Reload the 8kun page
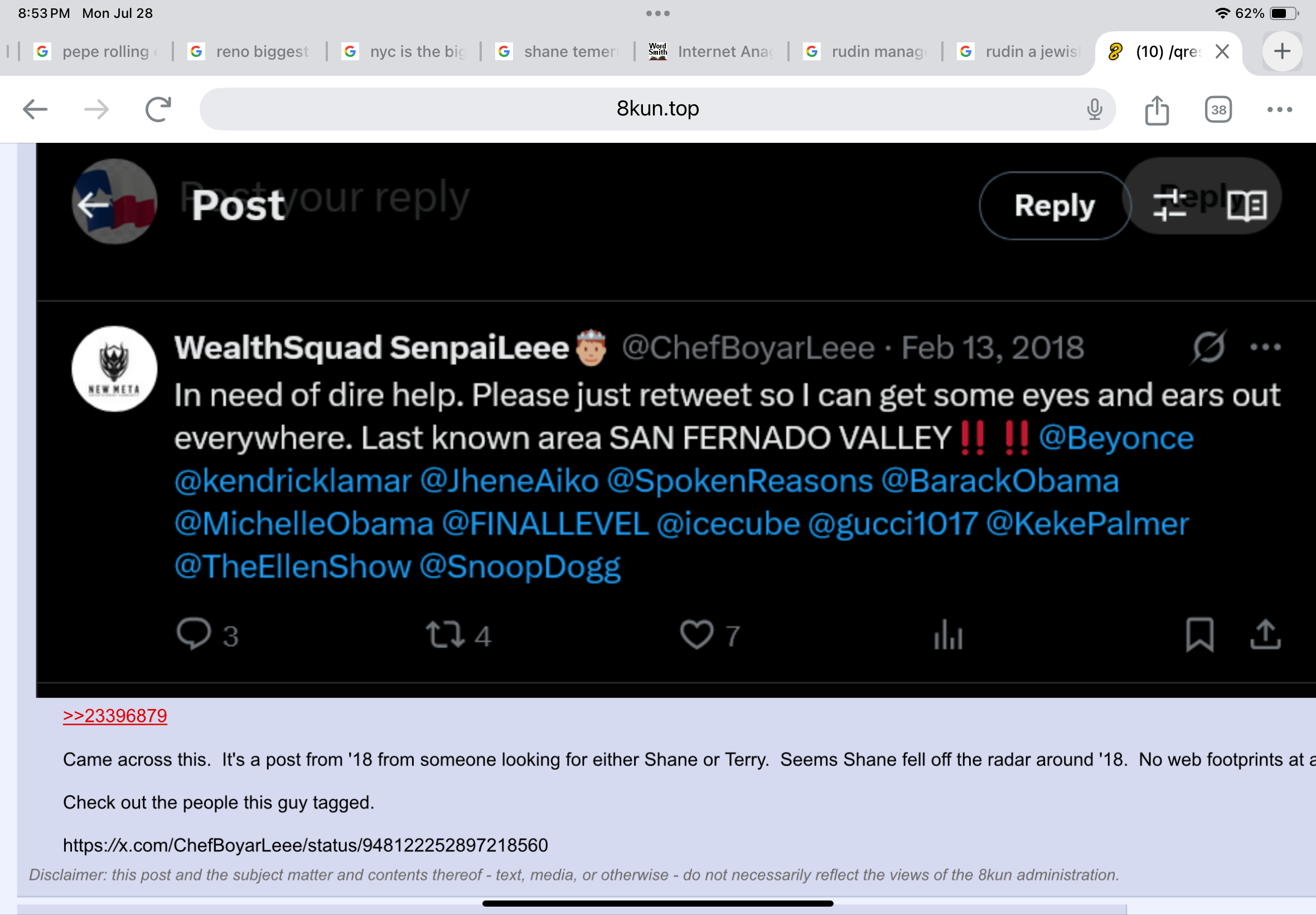The image size is (1316, 915). point(158,109)
